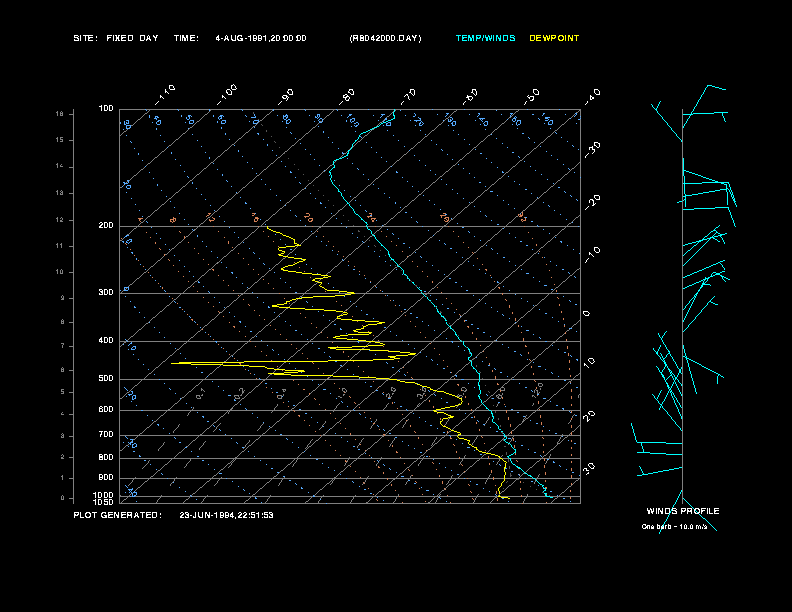This screenshot has height=612, width=792.
Task: Select the 4-AUG sounding timestamp
Action: pos(261,38)
